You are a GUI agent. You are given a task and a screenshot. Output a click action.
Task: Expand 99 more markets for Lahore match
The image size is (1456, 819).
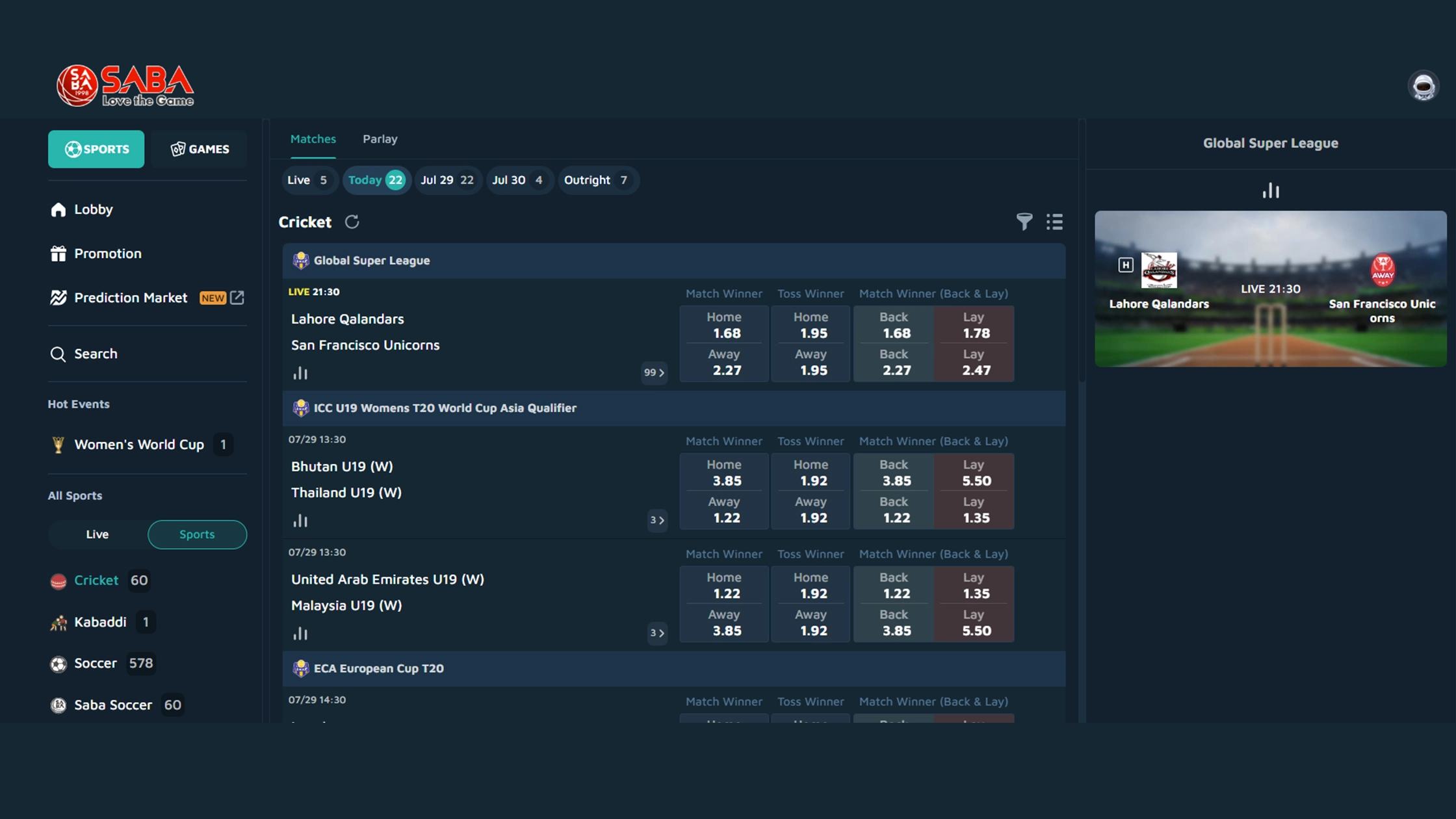654,372
